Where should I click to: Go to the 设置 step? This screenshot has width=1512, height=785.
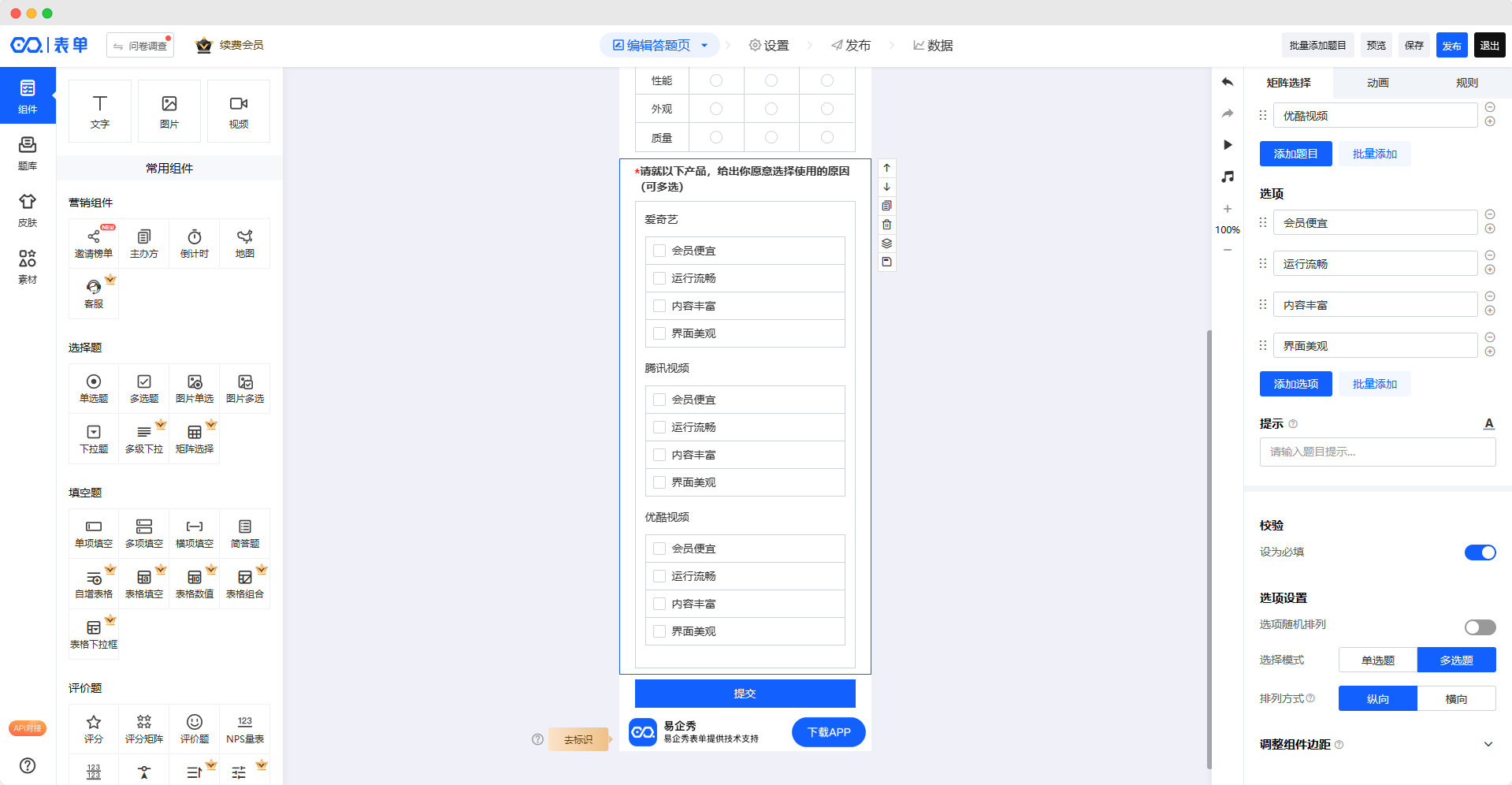click(769, 46)
